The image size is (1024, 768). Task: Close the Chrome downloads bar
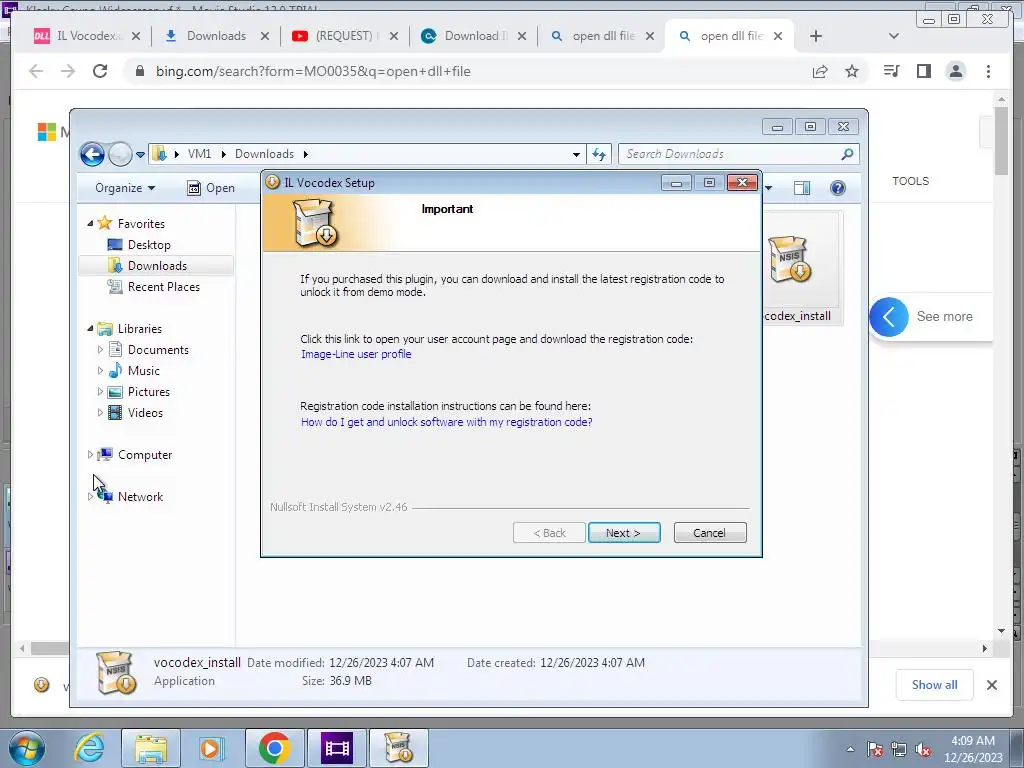[x=991, y=684]
